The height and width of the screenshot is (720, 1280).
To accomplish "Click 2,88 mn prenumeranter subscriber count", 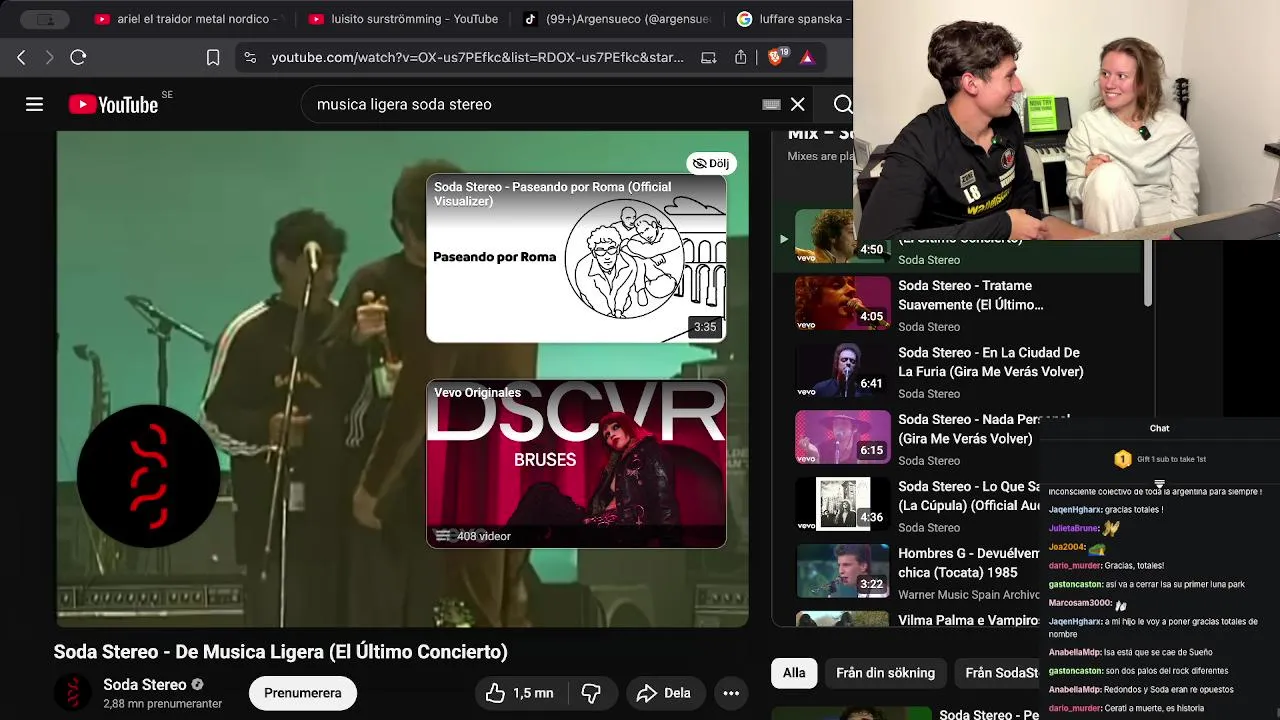I will click(x=163, y=704).
